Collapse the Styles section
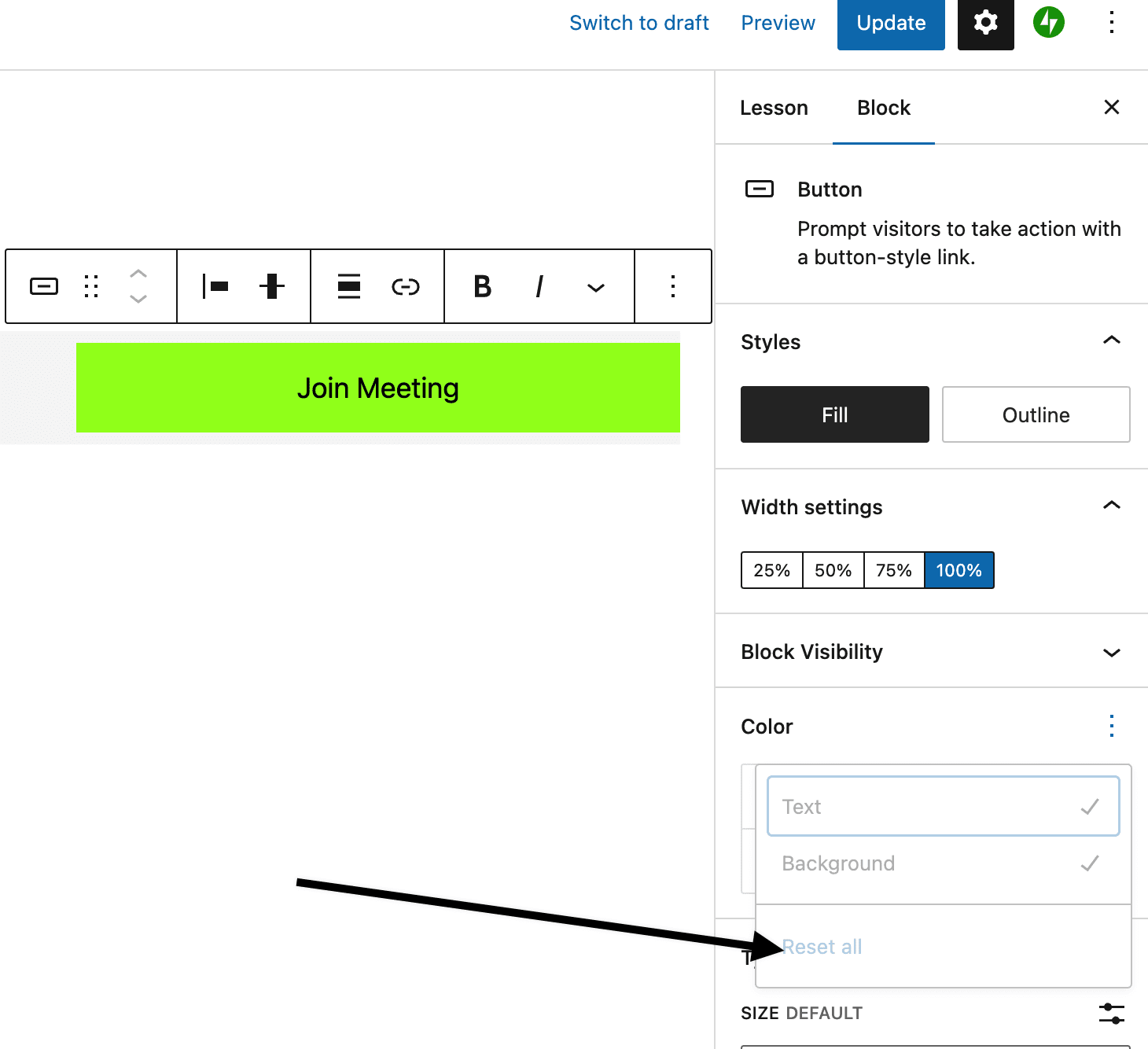This screenshot has width=1148, height=1049. coord(1111,340)
